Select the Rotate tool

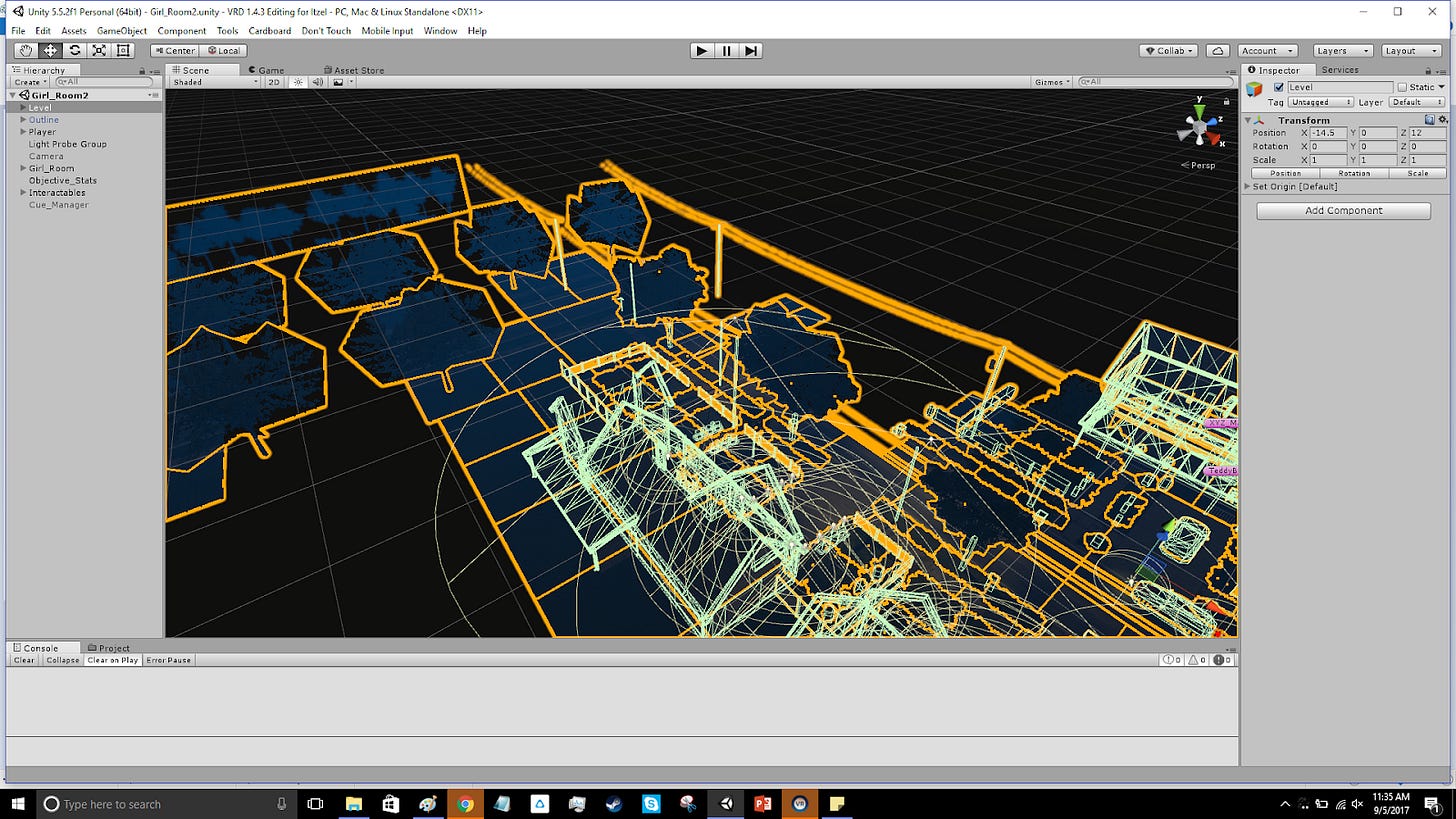coord(74,51)
